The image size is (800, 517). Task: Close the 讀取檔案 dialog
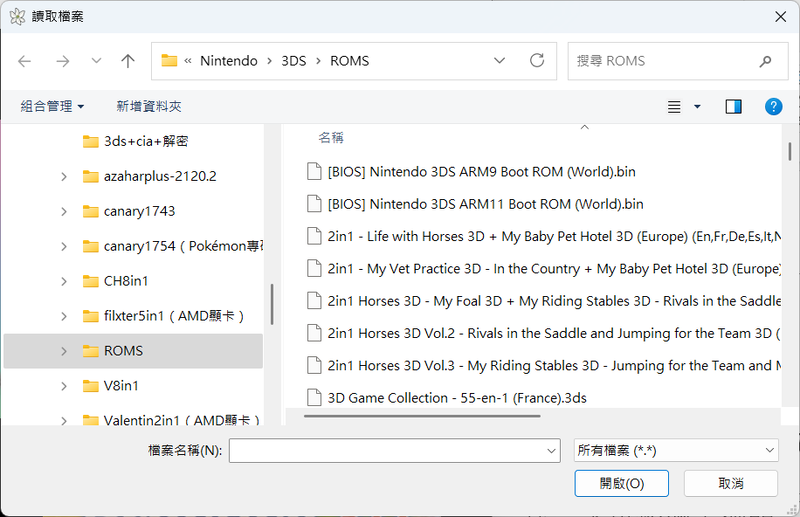[x=780, y=17]
